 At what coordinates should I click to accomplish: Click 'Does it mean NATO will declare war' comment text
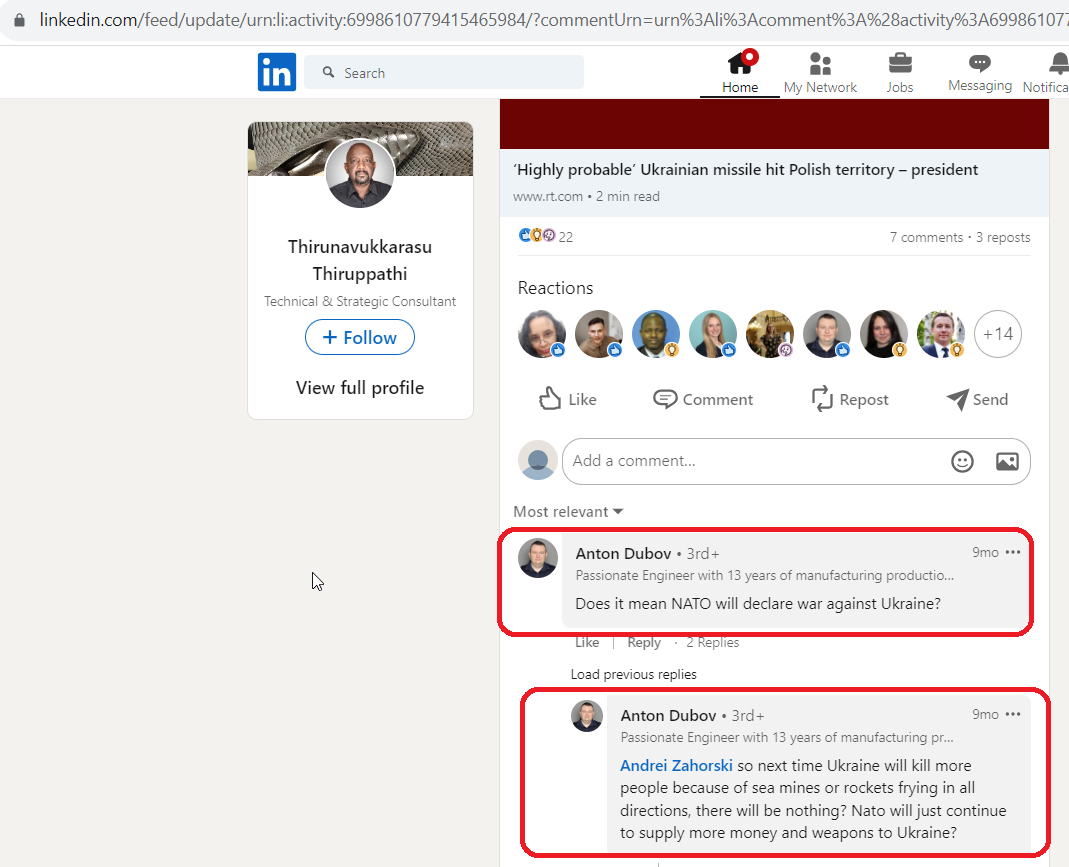758,604
